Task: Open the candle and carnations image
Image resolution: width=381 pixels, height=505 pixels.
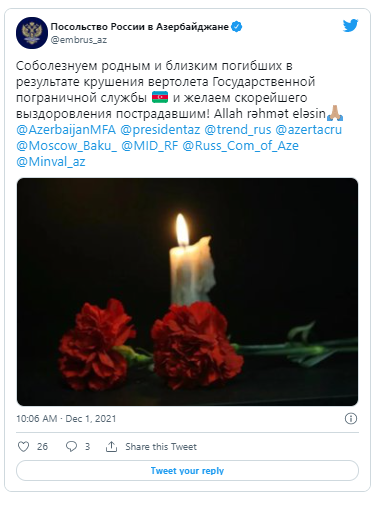Action: point(187,292)
